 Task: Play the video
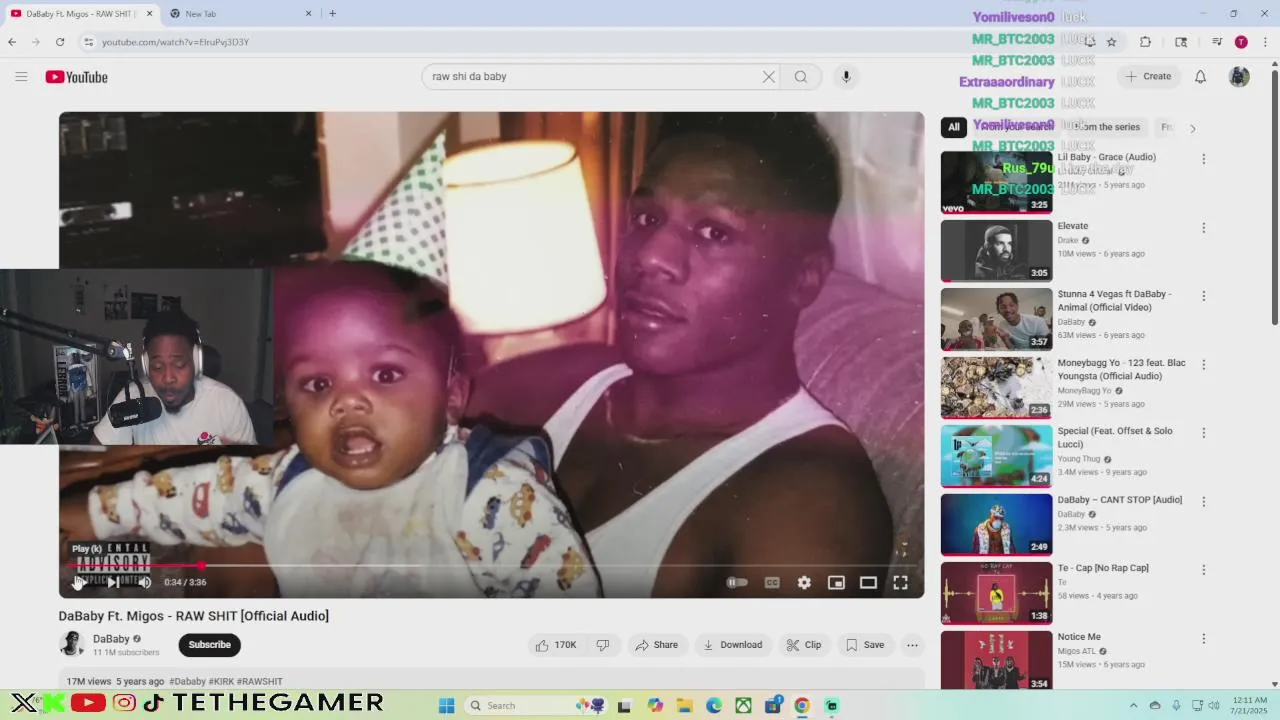79,582
